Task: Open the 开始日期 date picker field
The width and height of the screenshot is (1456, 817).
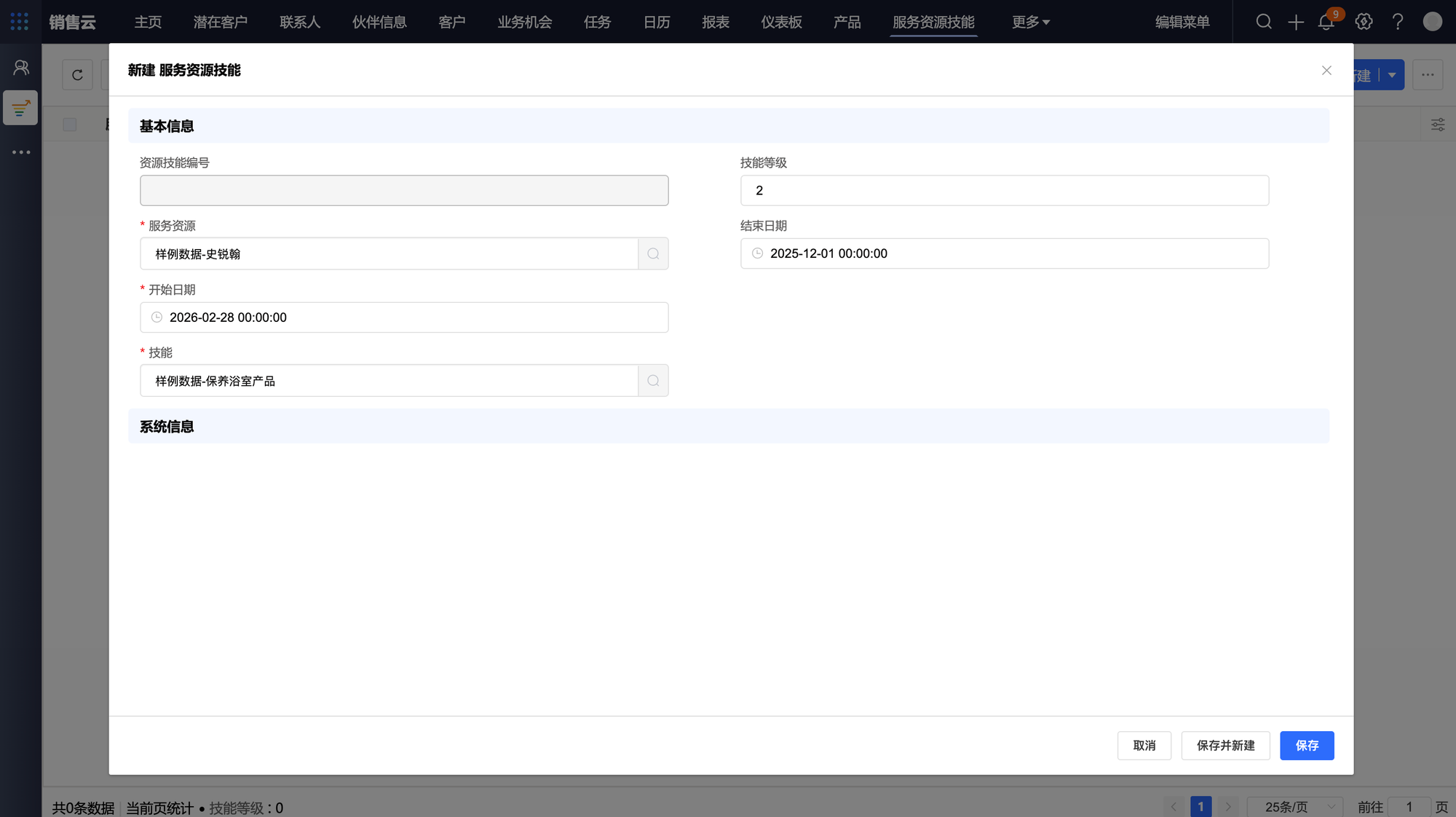Action: point(404,317)
